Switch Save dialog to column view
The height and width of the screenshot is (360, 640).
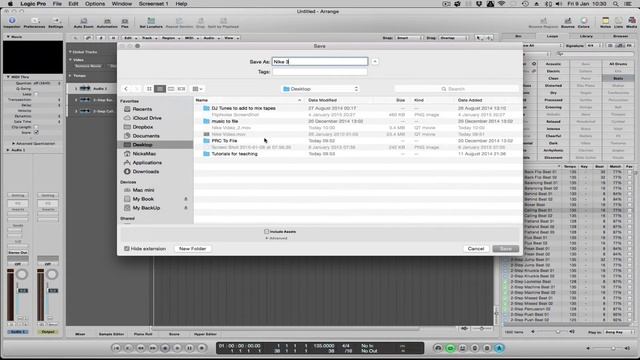point(171,89)
